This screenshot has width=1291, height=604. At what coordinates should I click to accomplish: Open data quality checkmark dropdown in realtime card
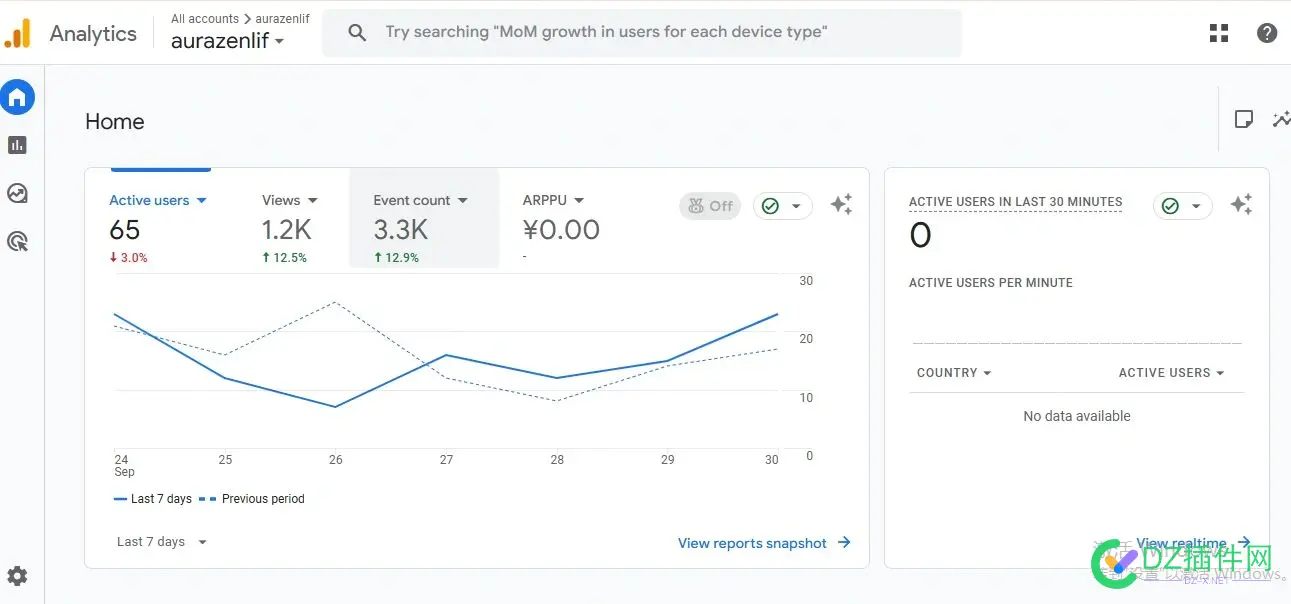point(1182,206)
